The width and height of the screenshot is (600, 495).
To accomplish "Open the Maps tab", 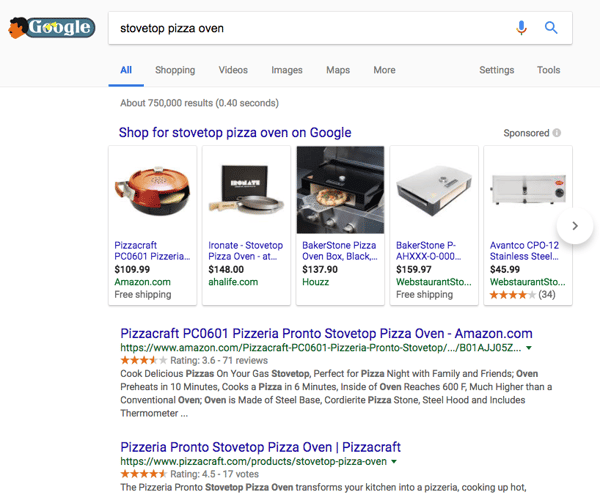I will point(338,70).
